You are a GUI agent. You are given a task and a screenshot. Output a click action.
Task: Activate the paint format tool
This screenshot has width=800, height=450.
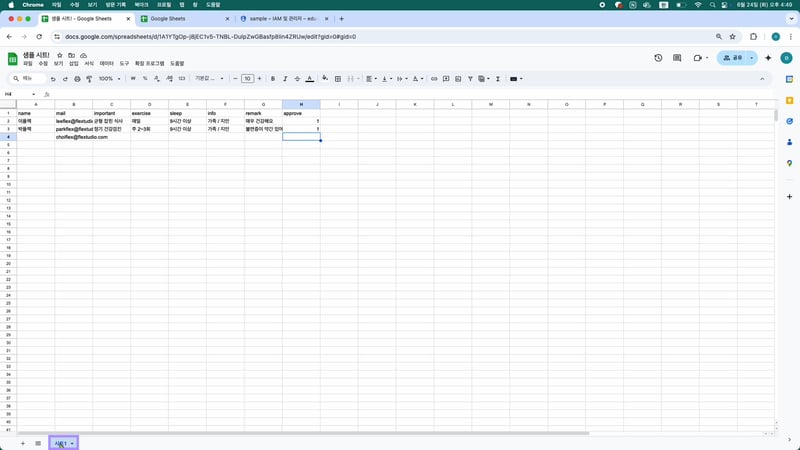[x=89, y=79]
